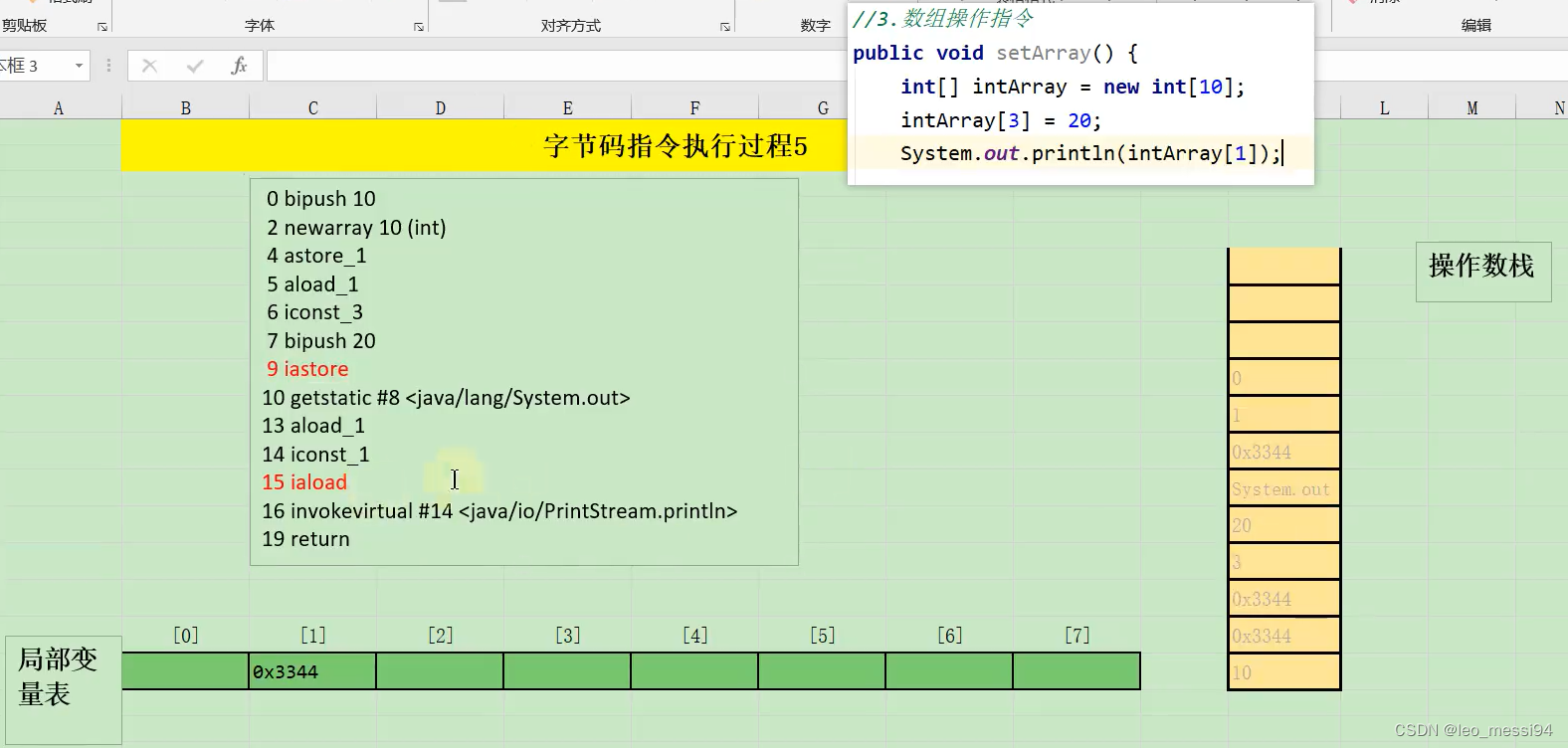Click the line '14 iconst_1'
The image size is (1568, 748).
pyautogui.click(x=315, y=455)
